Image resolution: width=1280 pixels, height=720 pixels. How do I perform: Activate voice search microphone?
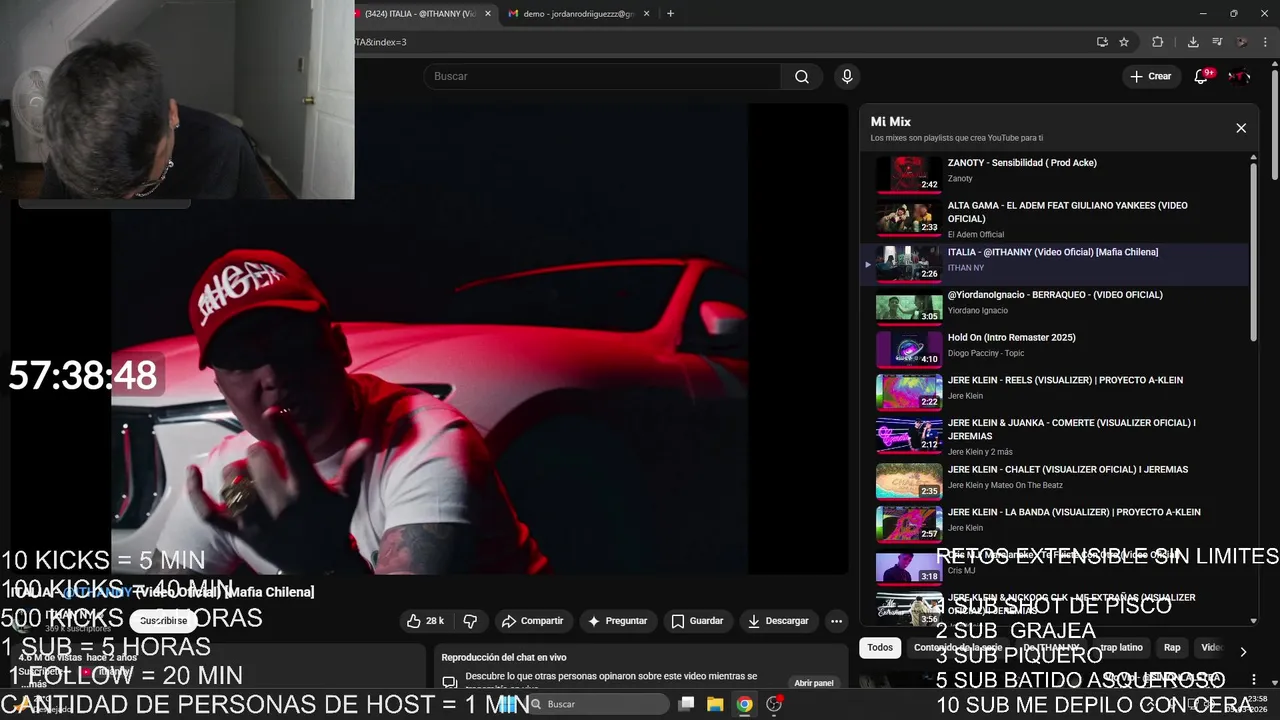pos(847,77)
